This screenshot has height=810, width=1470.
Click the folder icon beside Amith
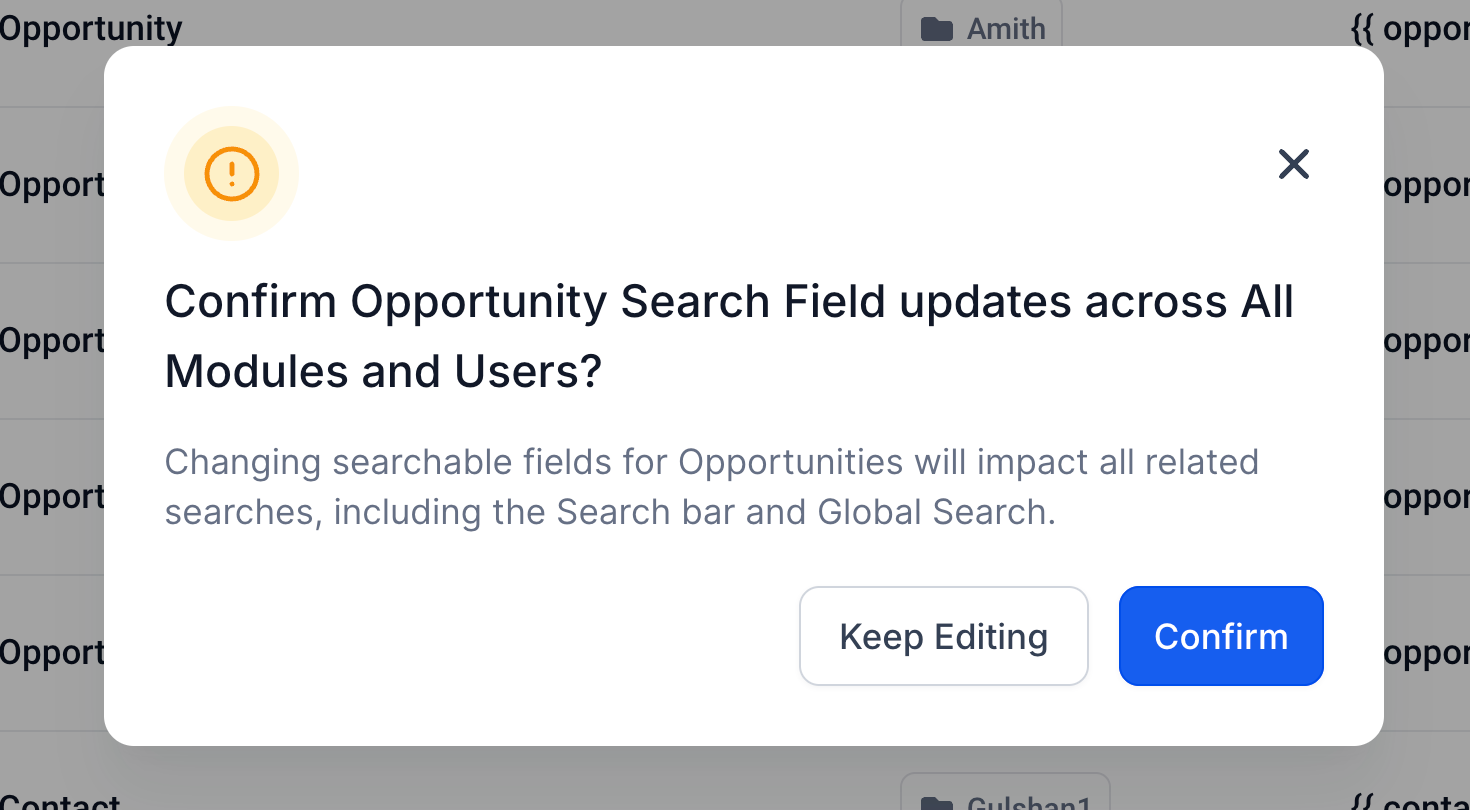(x=937, y=29)
